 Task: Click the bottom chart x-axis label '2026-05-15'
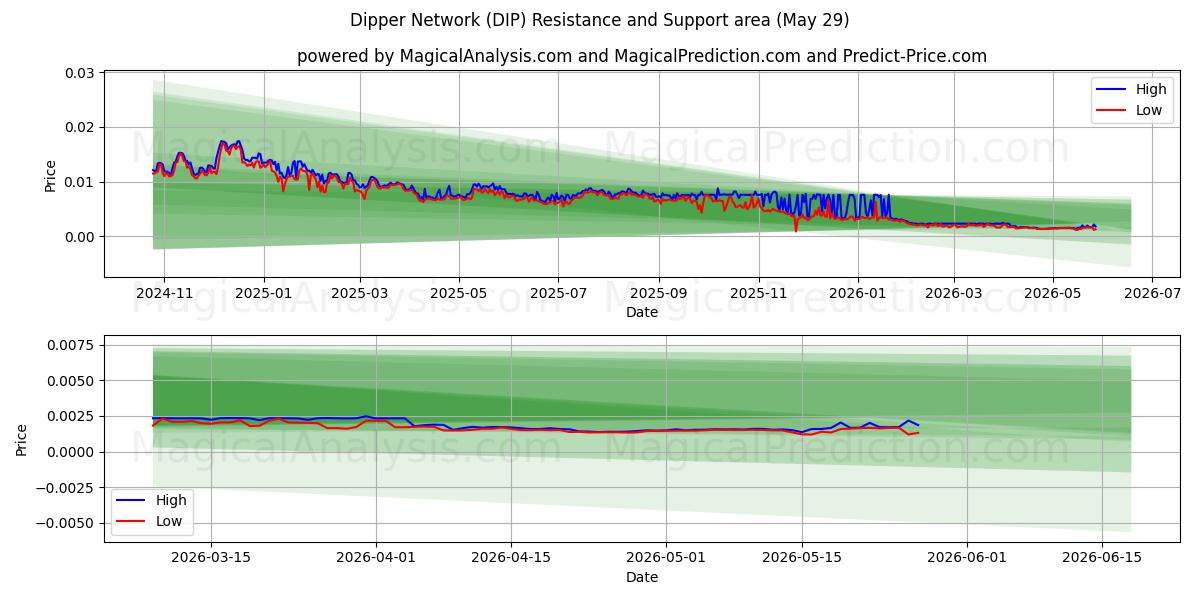pos(801,560)
